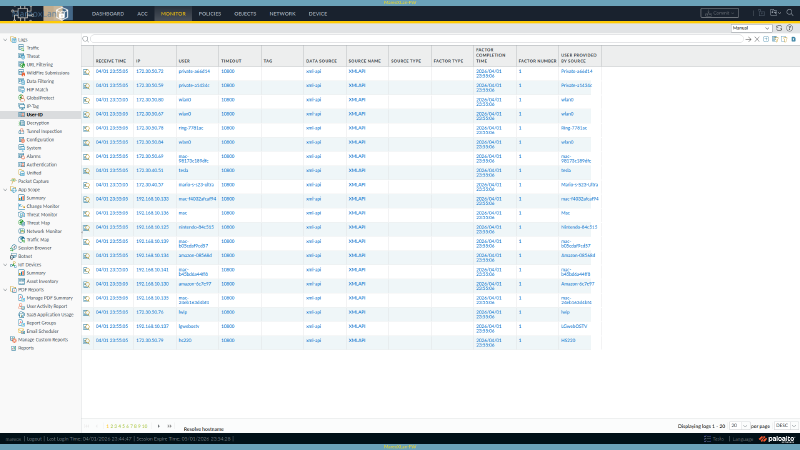Click user 'nintendo-84c515' cell

tap(196, 227)
